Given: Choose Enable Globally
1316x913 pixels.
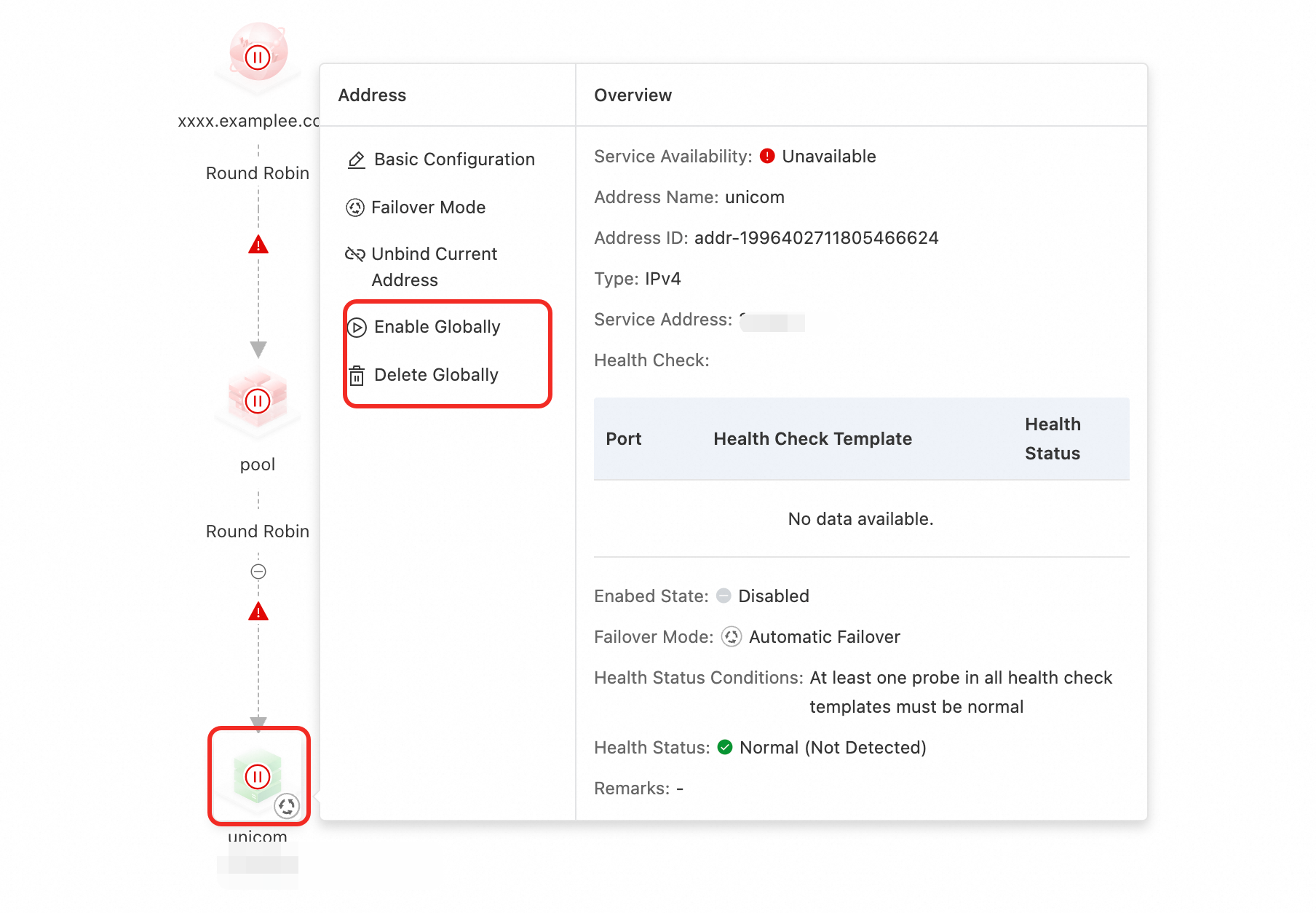Looking at the screenshot, I should click(x=424, y=327).
